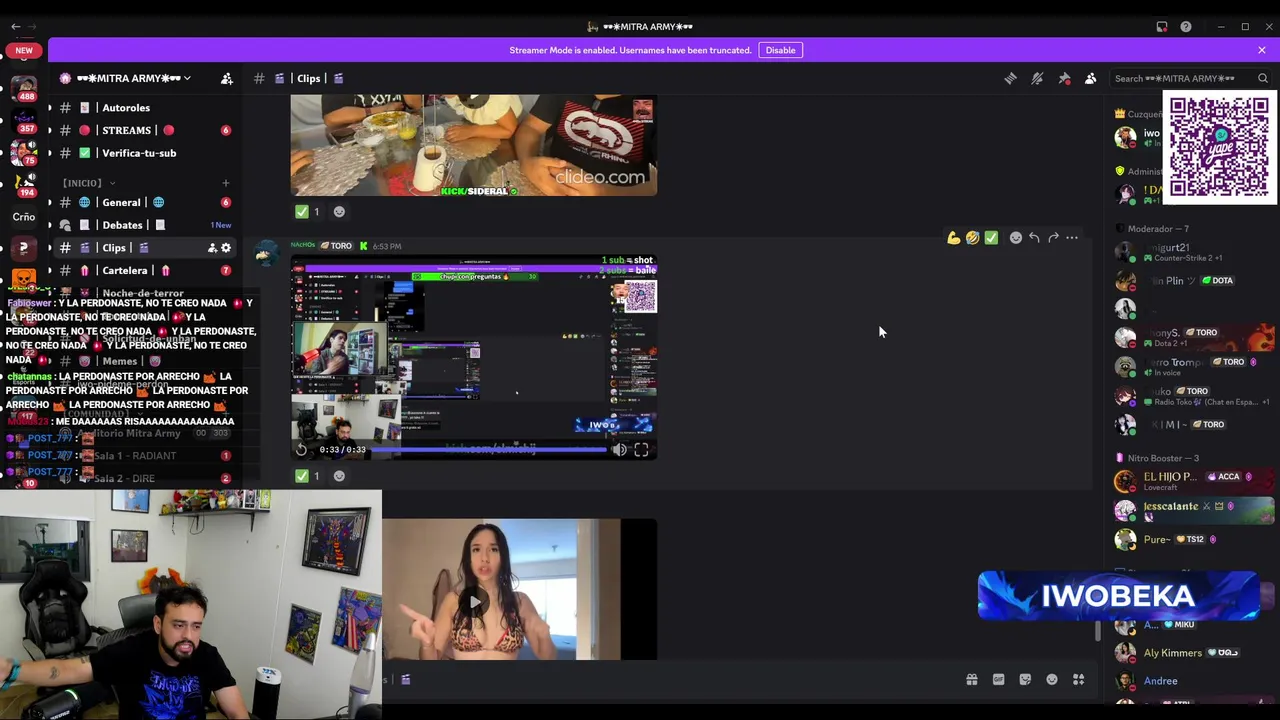Open the Crño server in server list
This screenshot has width=1280, height=720.
(24, 216)
